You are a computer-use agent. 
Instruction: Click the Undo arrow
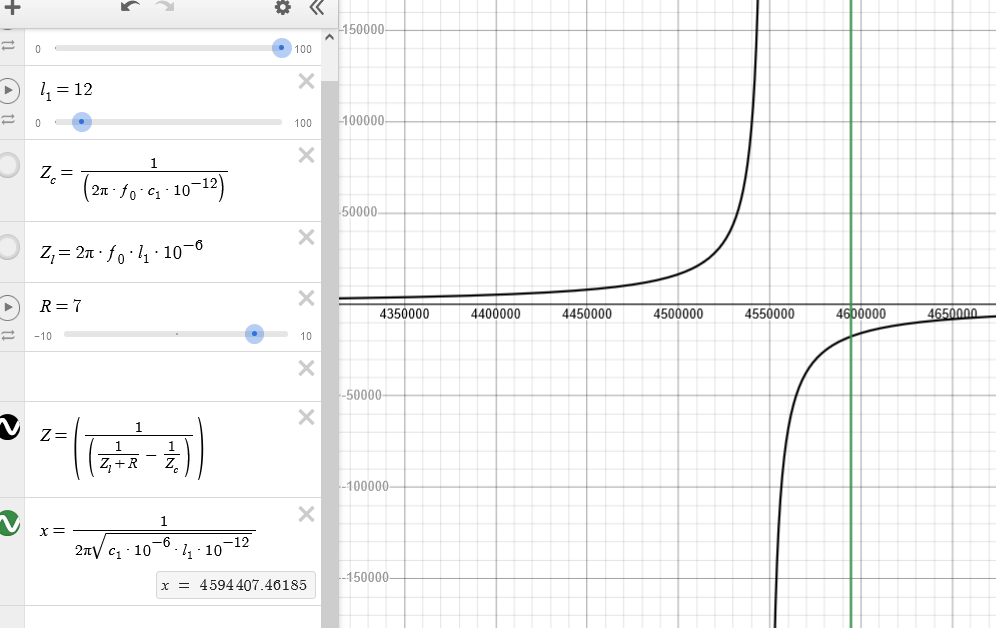pyautogui.click(x=130, y=8)
